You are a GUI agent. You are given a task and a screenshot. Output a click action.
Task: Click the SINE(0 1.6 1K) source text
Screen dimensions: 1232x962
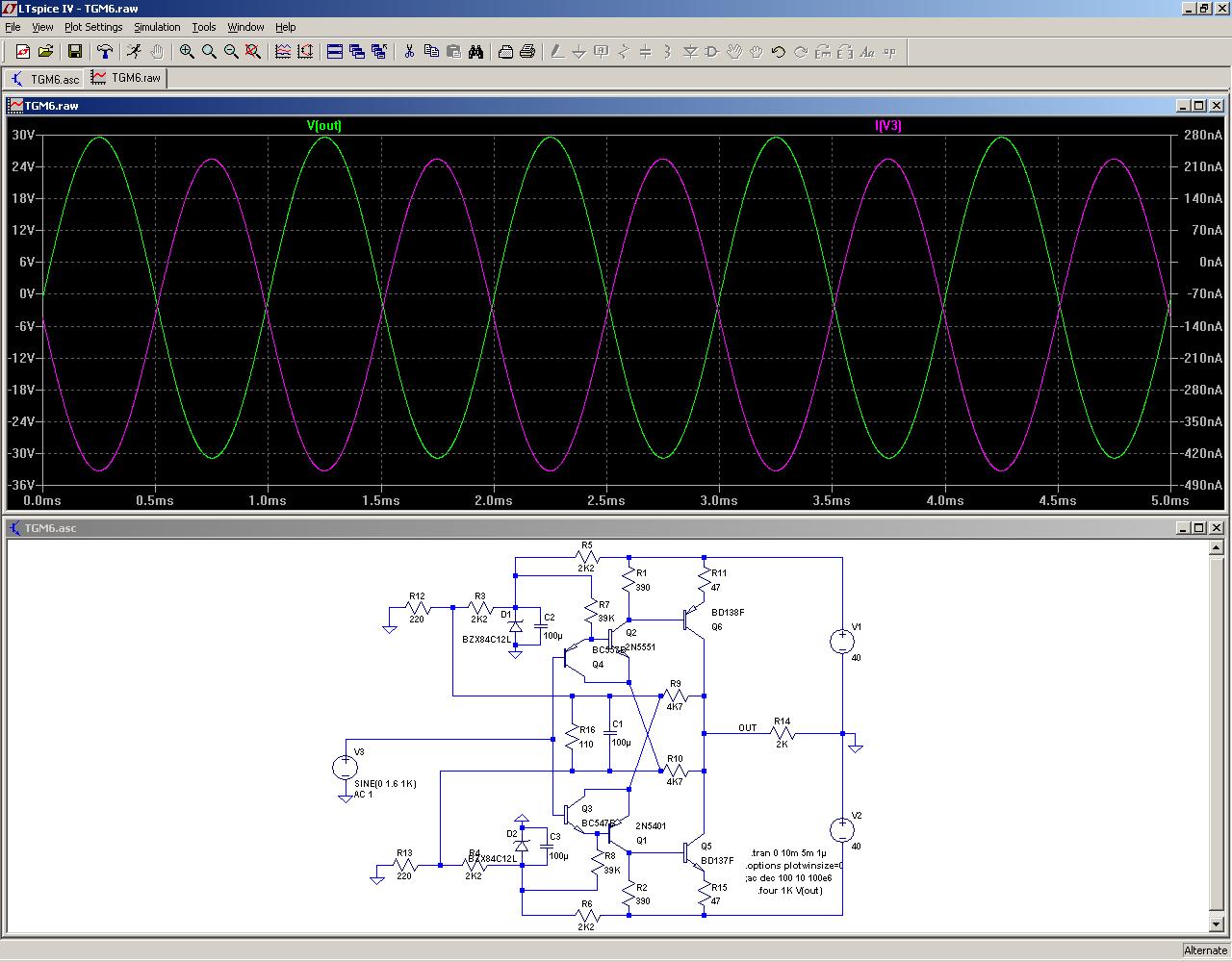pyautogui.click(x=385, y=784)
